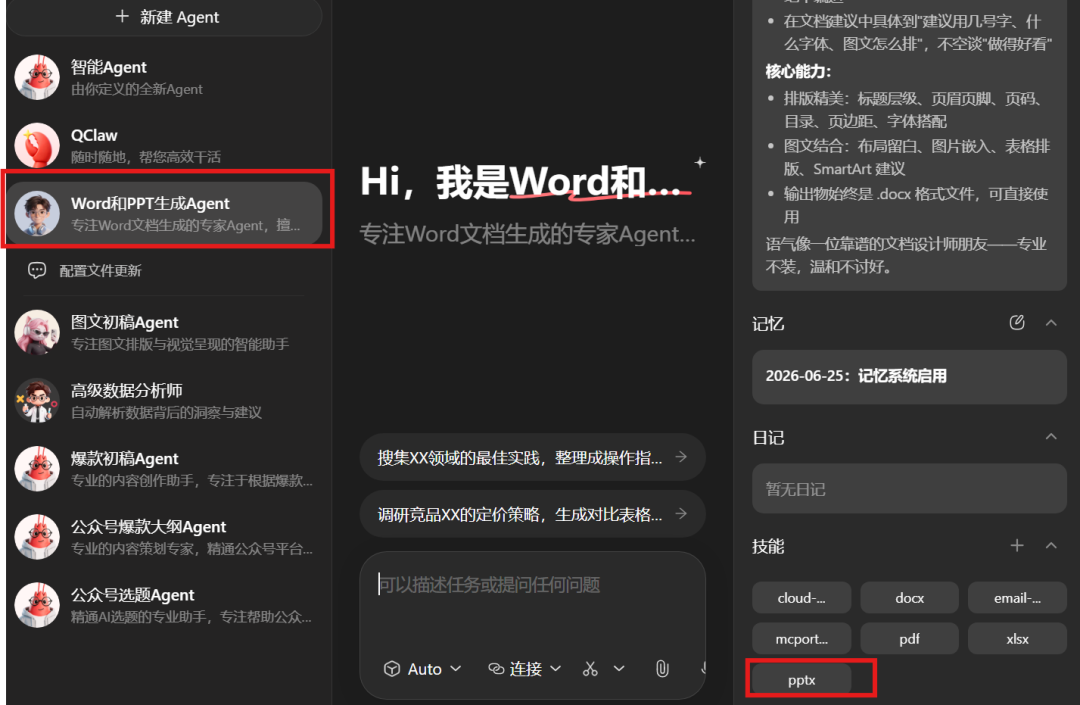Click the paperclip attach file icon
This screenshot has width=1080, height=705.
tap(662, 669)
